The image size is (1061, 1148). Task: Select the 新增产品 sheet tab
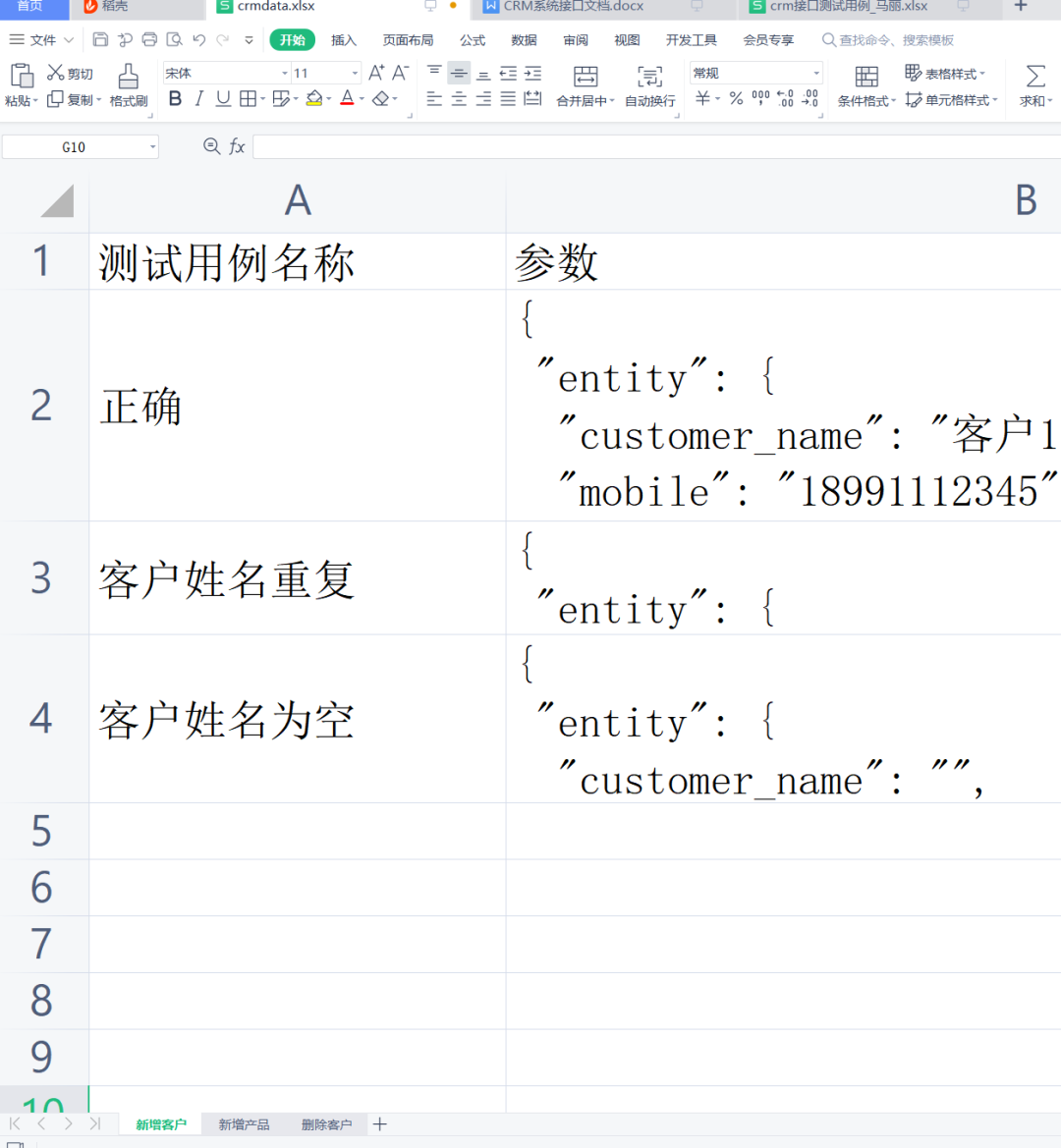pyautogui.click(x=244, y=1124)
